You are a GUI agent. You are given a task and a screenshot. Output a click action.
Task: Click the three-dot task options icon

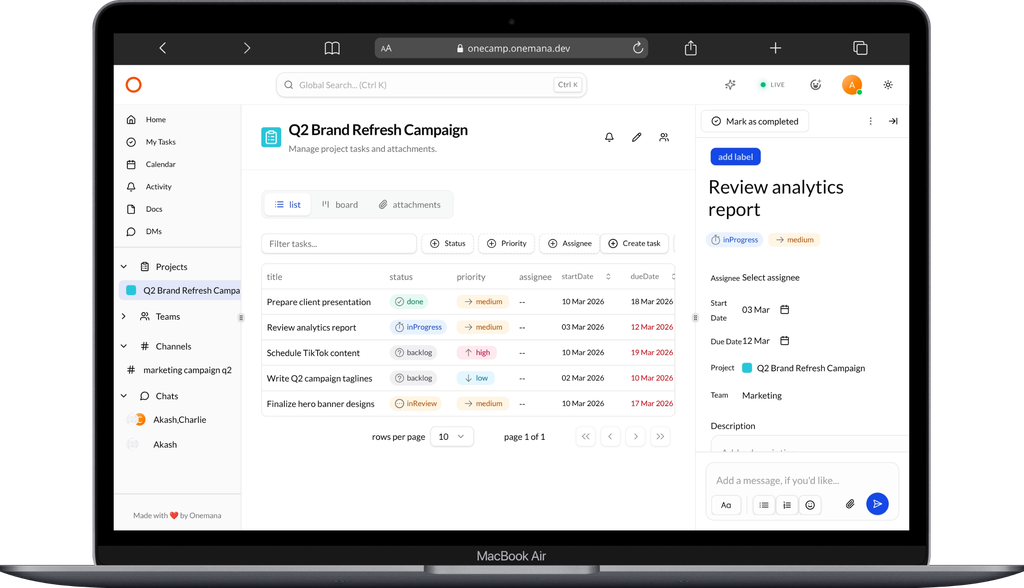(870, 121)
